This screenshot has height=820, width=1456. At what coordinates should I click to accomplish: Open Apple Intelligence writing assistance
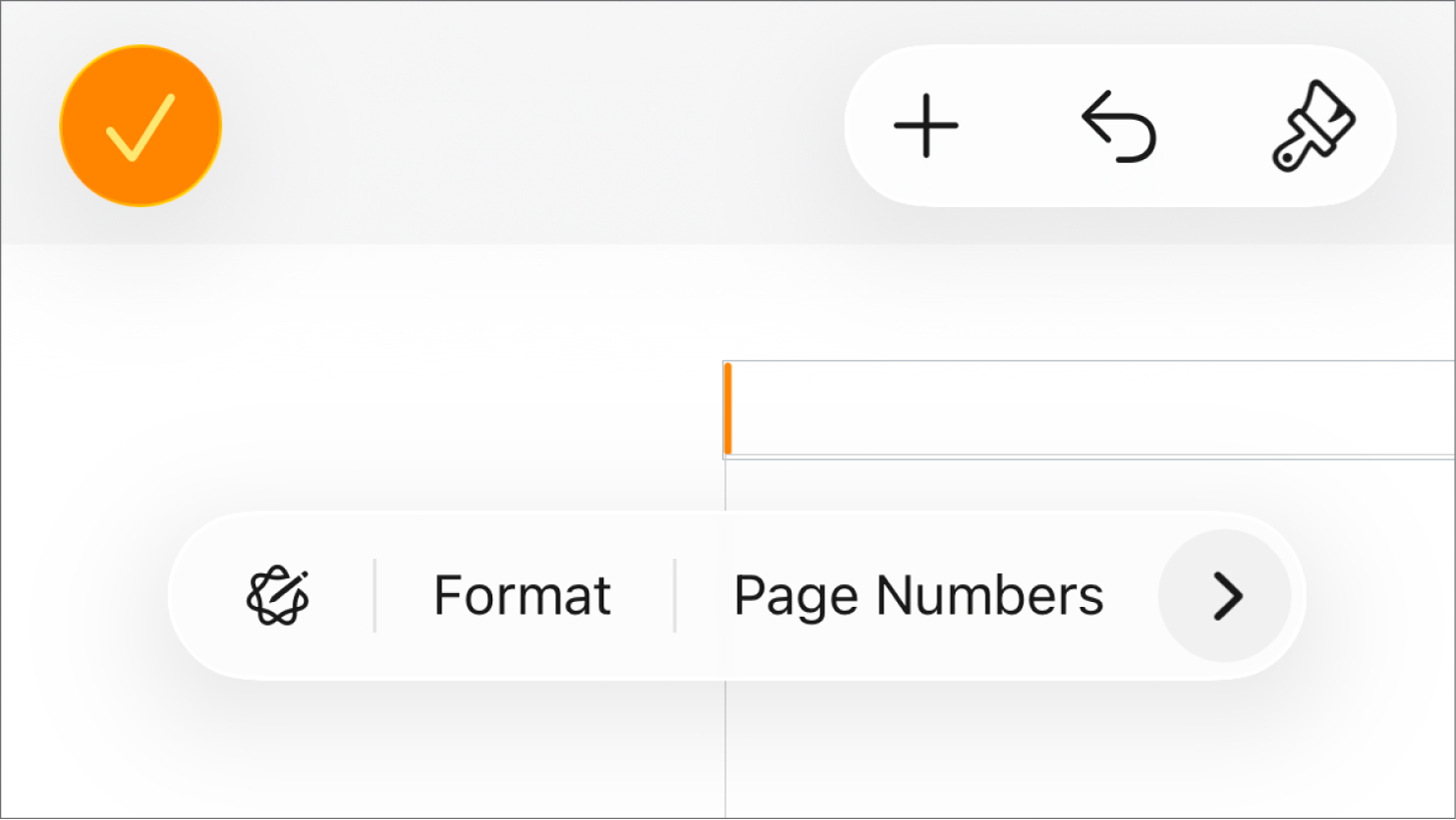278,594
